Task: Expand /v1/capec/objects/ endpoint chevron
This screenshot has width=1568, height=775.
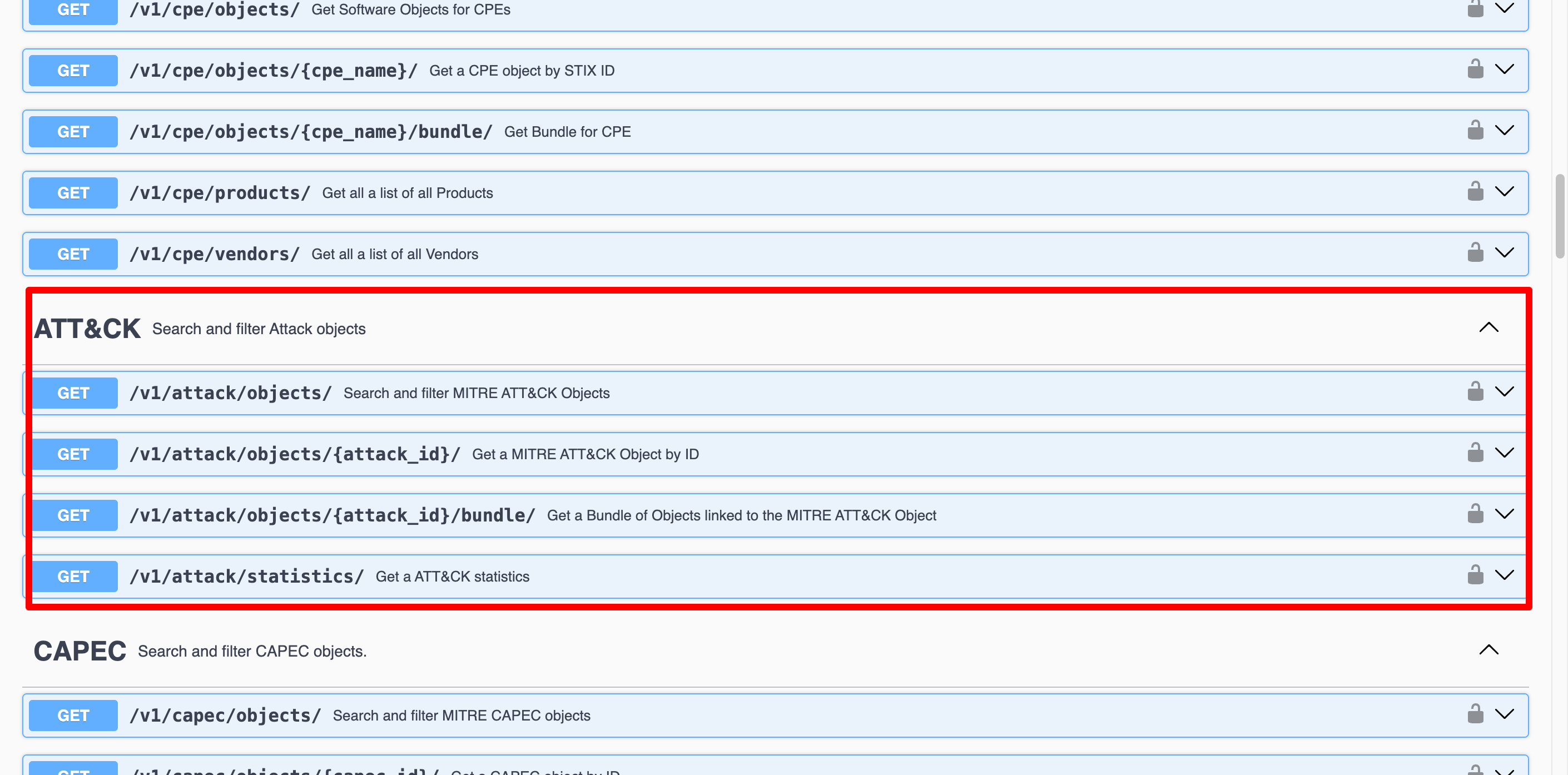Action: click(1504, 714)
